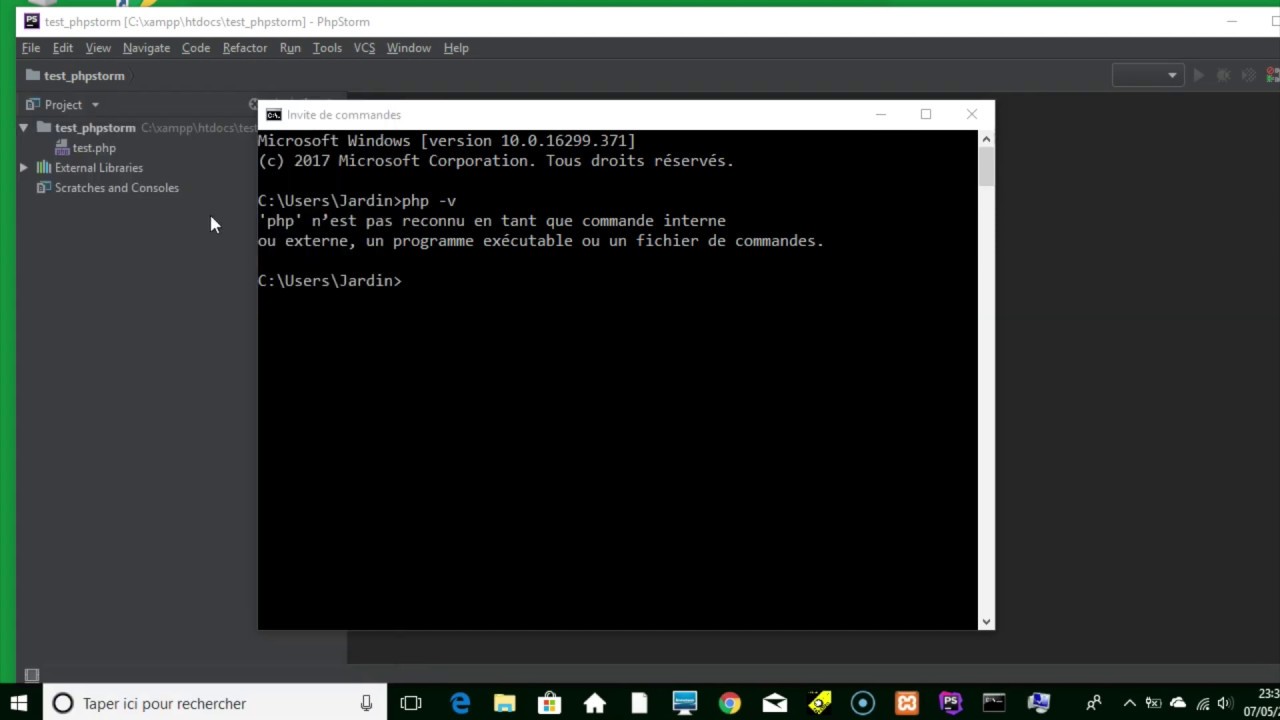Click the Command Prompt window icon
This screenshot has width=1280, height=720.
tap(273, 115)
